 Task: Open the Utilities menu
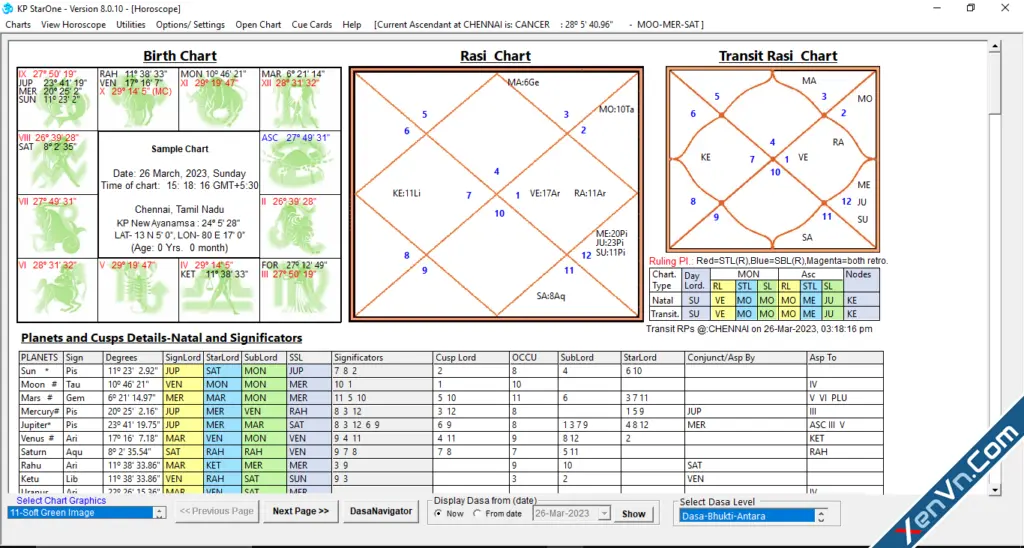[x=131, y=25]
